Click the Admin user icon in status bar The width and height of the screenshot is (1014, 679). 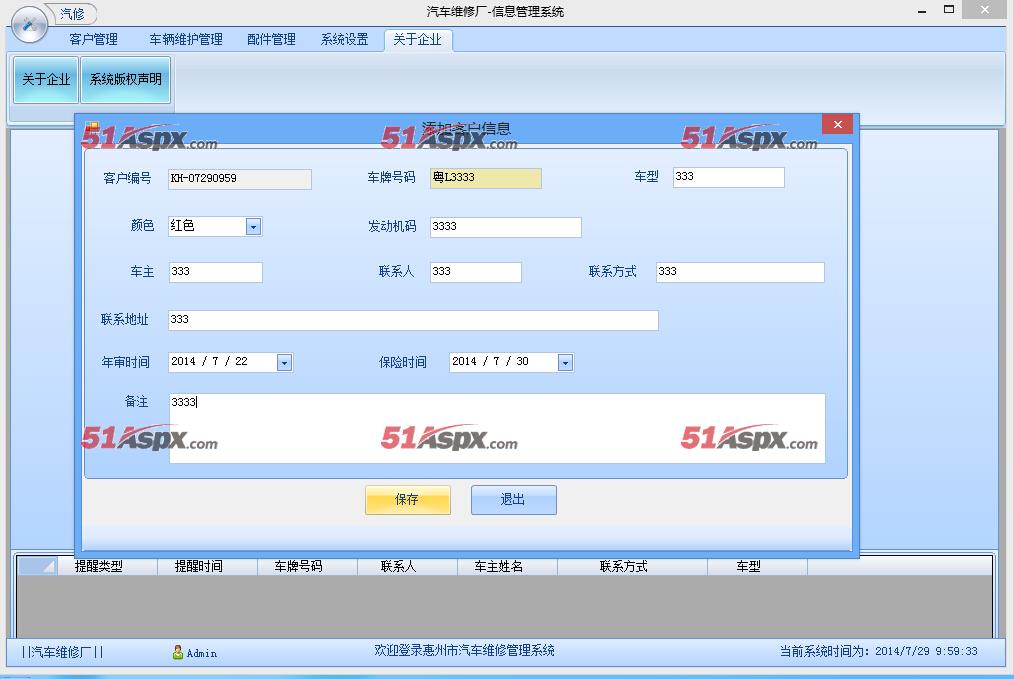tap(177, 652)
